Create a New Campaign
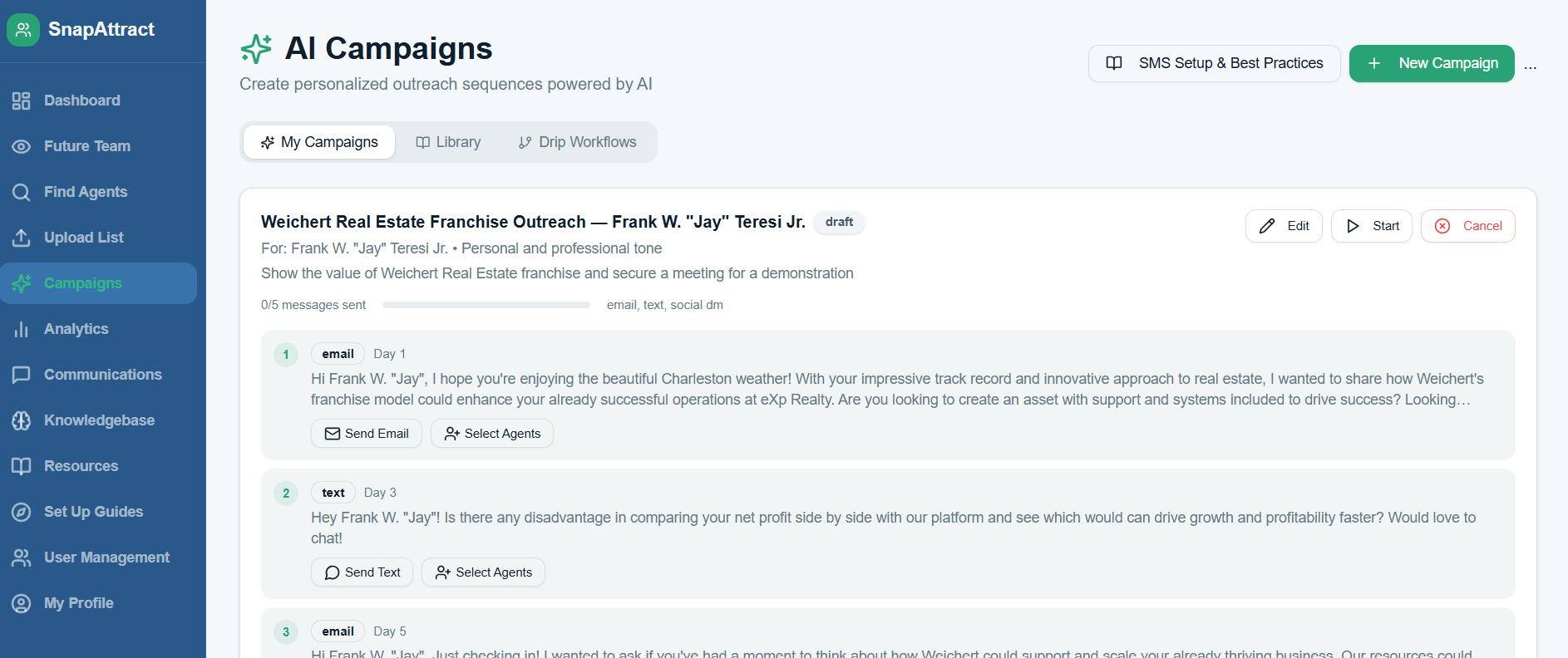Viewport: 1568px width, 658px height. tap(1432, 63)
